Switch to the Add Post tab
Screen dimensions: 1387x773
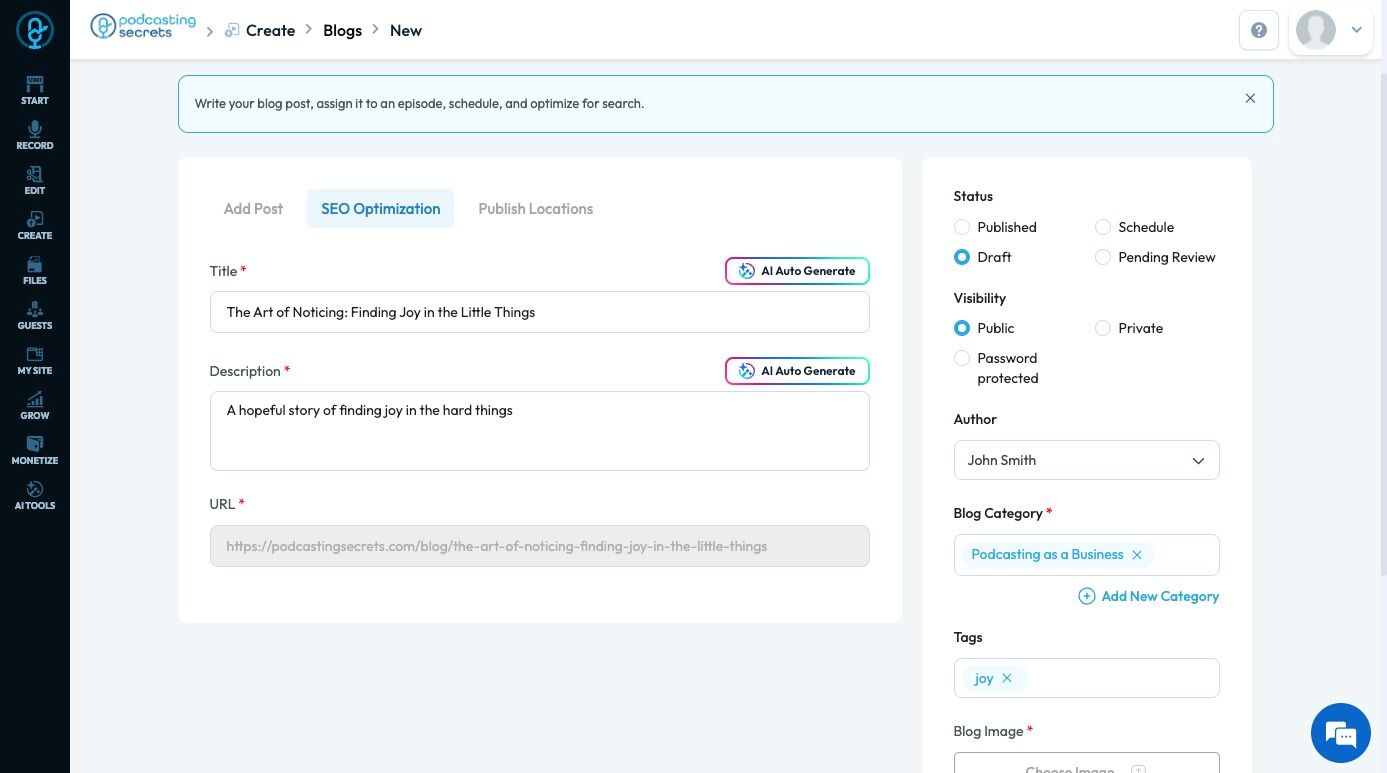tap(253, 208)
